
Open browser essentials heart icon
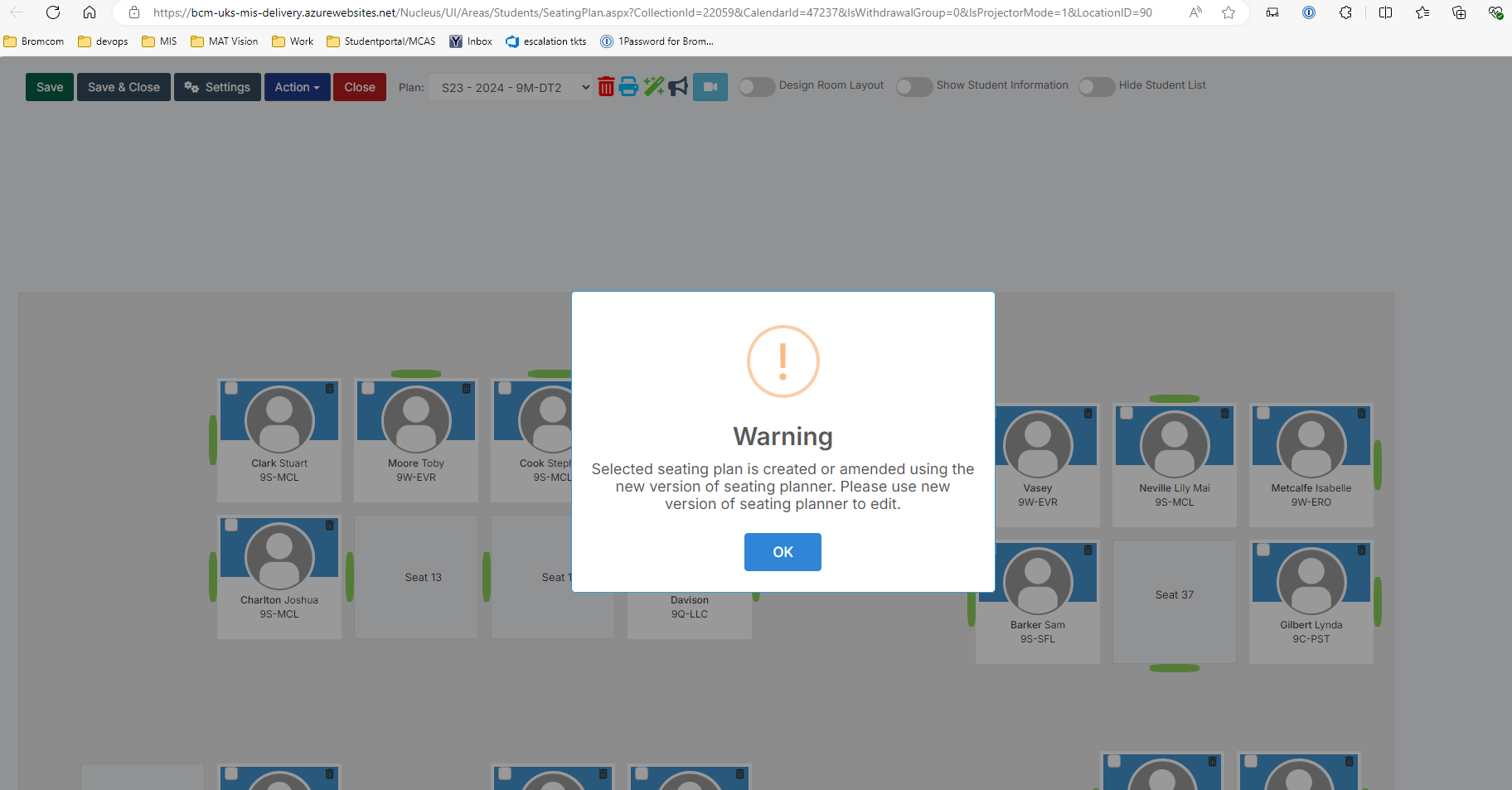(x=1495, y=12)
